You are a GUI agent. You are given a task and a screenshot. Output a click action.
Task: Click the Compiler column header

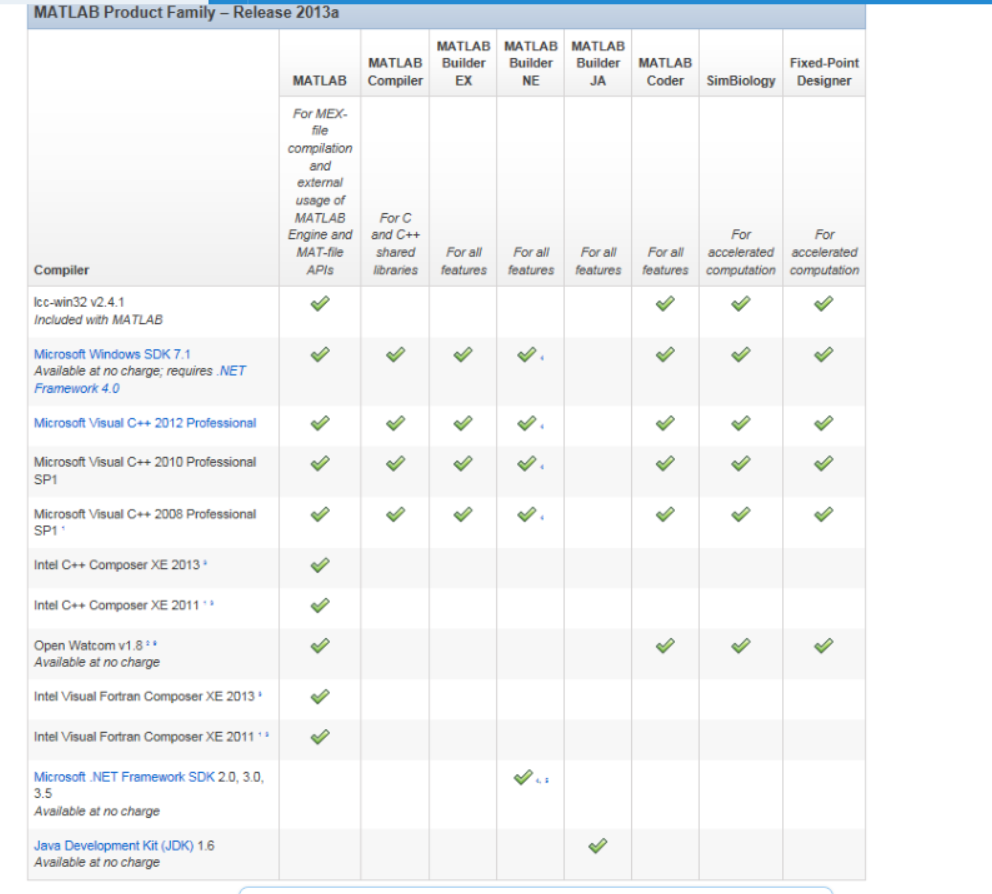pos(61,270)
